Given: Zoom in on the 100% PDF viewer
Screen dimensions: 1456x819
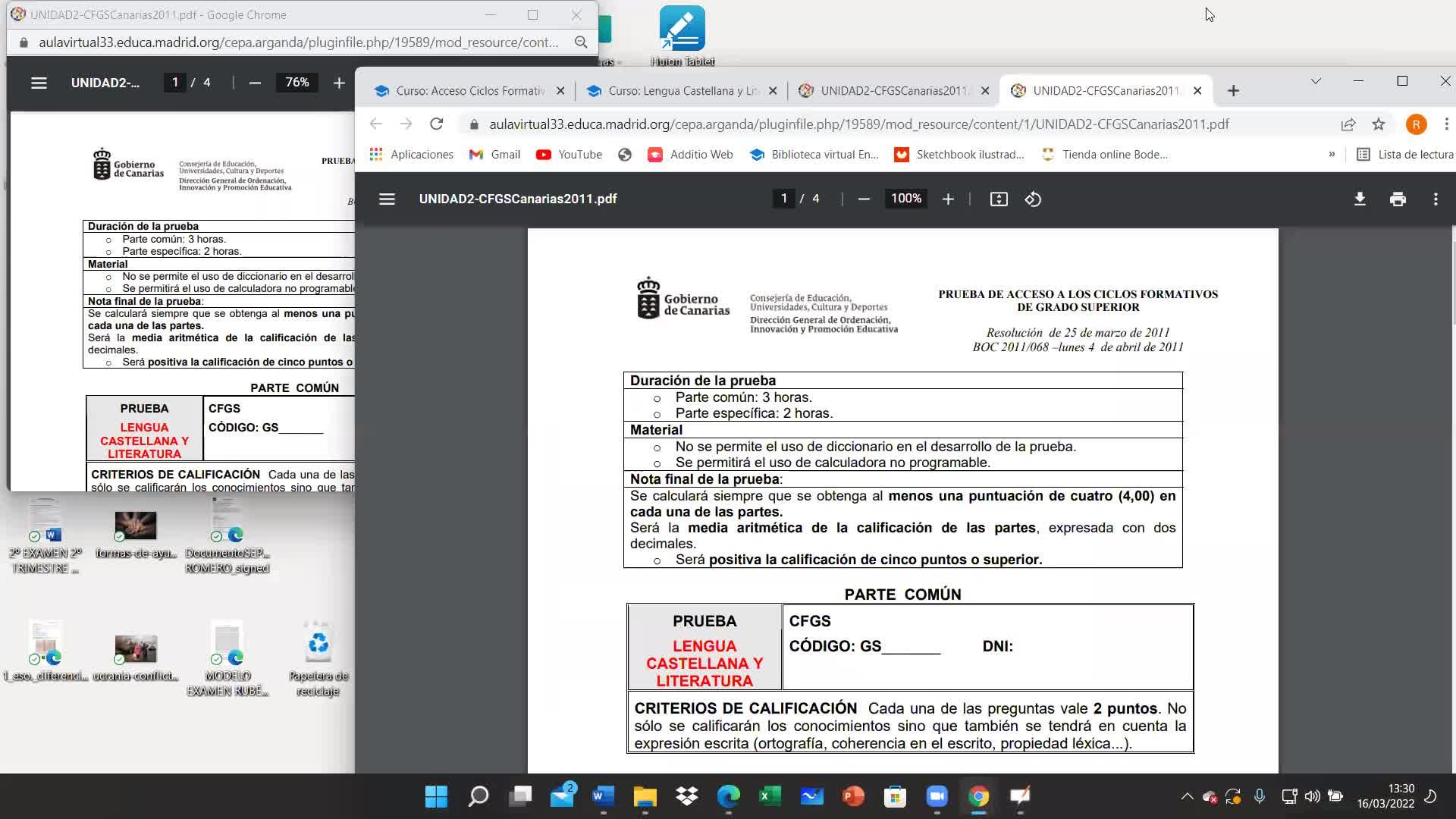Looking at the screenshot, I should (x=948, y=199).
